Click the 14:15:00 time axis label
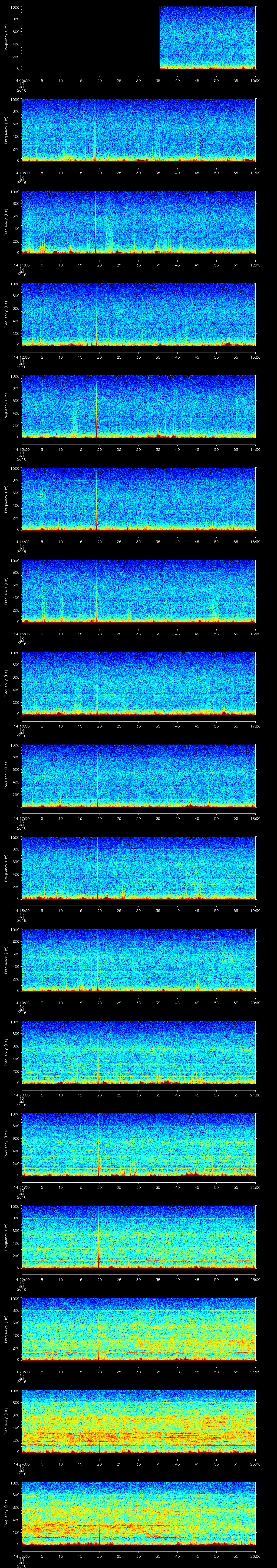Viewport: 277px width, 1568px height. [x=21, y=634]
